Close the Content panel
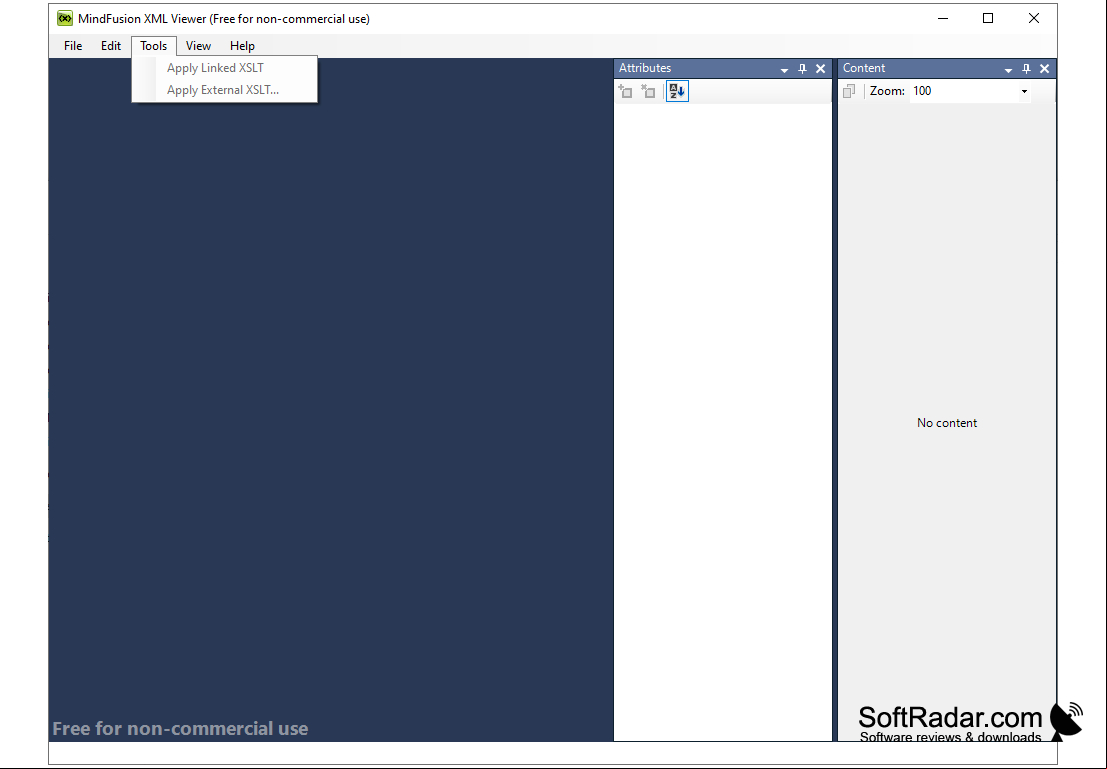 pos(1045,68)
